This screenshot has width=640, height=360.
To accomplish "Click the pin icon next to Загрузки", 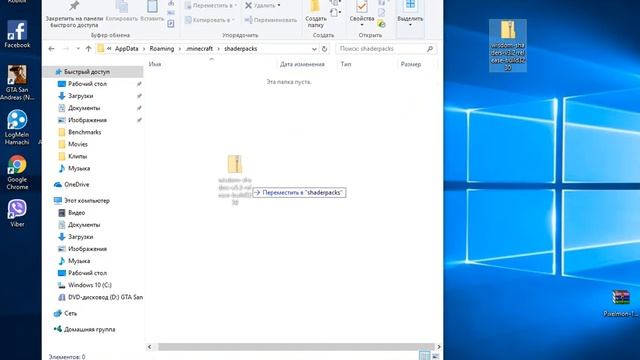I will 139,96.
